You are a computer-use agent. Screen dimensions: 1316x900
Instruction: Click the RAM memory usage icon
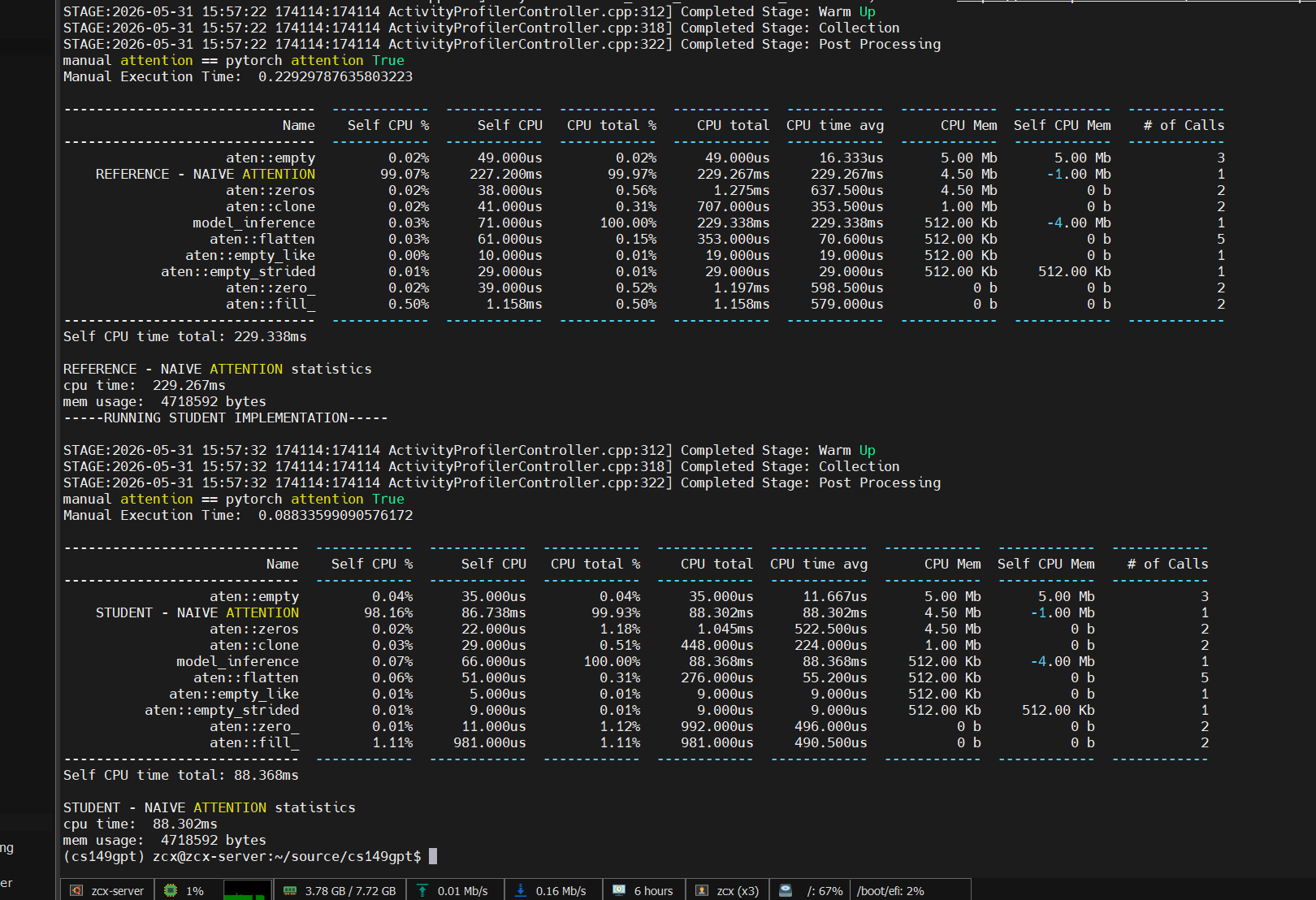(290, 890)
